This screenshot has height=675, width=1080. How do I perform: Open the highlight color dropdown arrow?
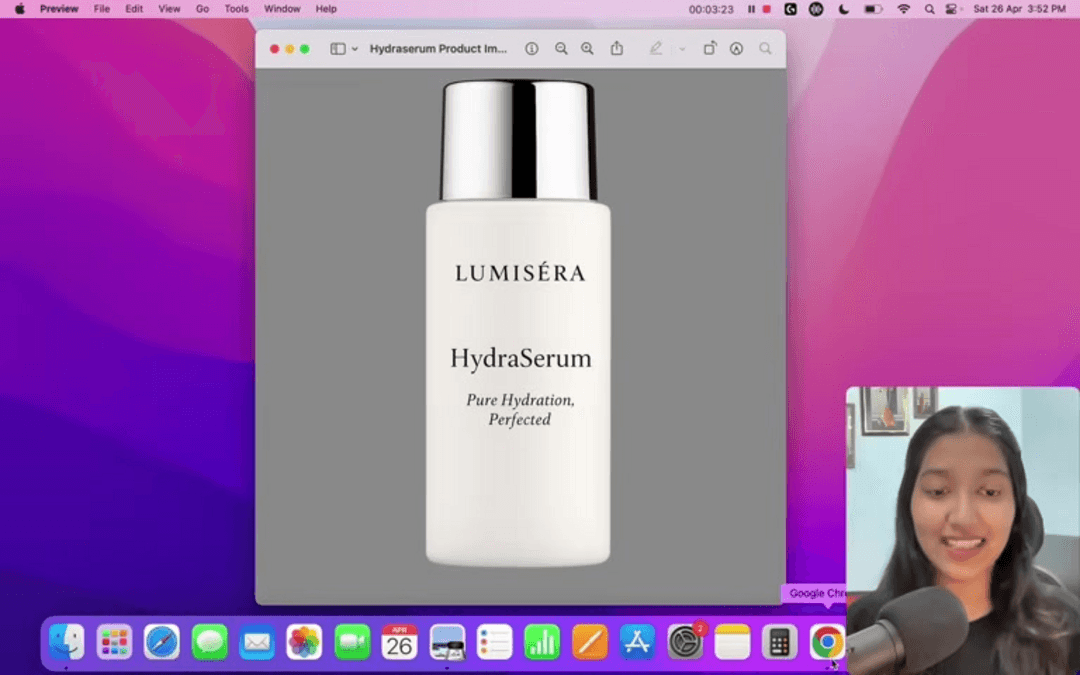click(682, 49)
